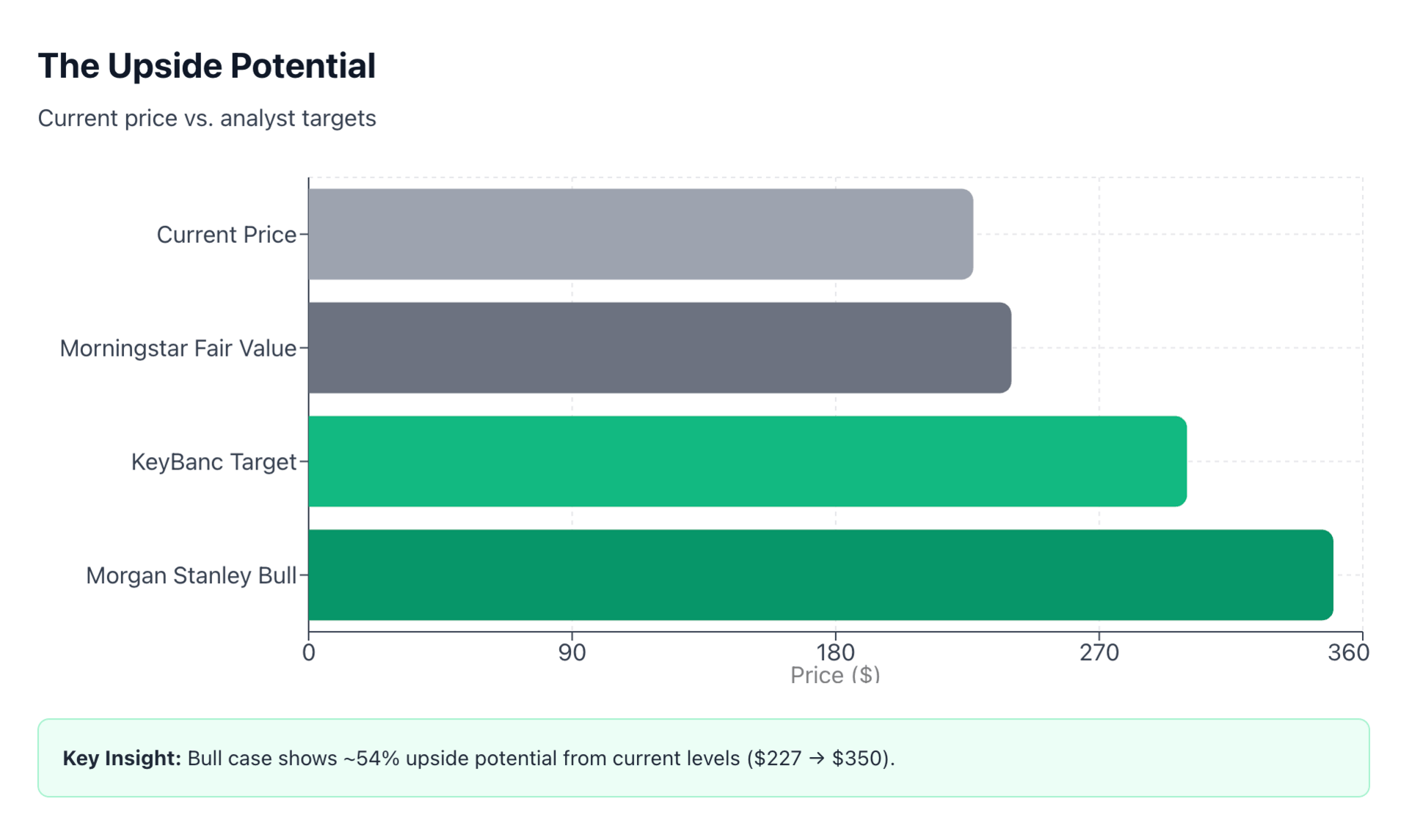
Task: Select the "KeyBanc Target" axis label
Action: (x=214, y=462)
